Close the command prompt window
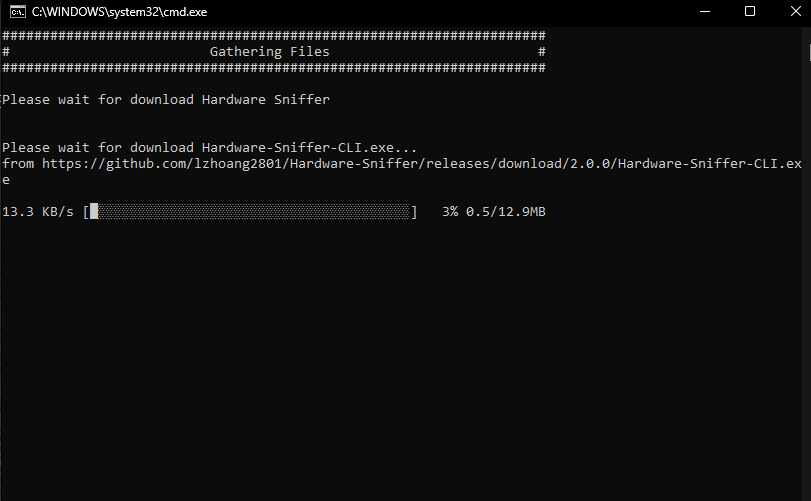 (795, 11)
